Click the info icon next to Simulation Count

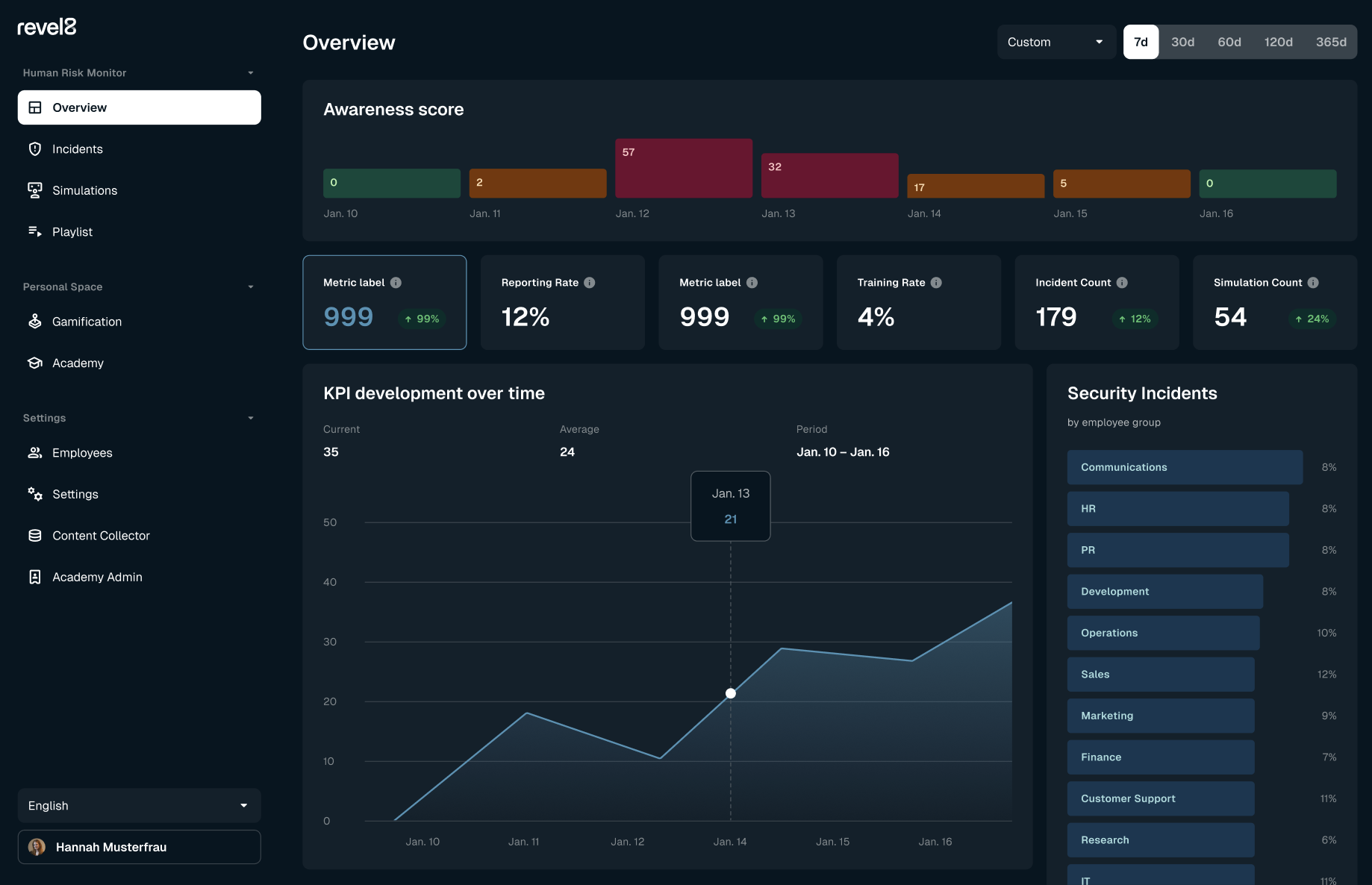[x=1314, y=283]
